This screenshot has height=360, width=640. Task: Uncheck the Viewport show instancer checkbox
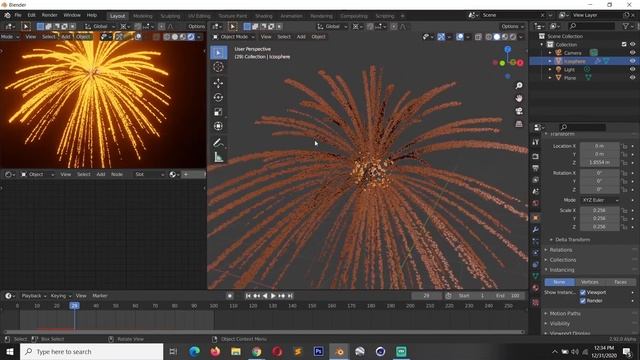pyautogui.click(x=583, y=292)
